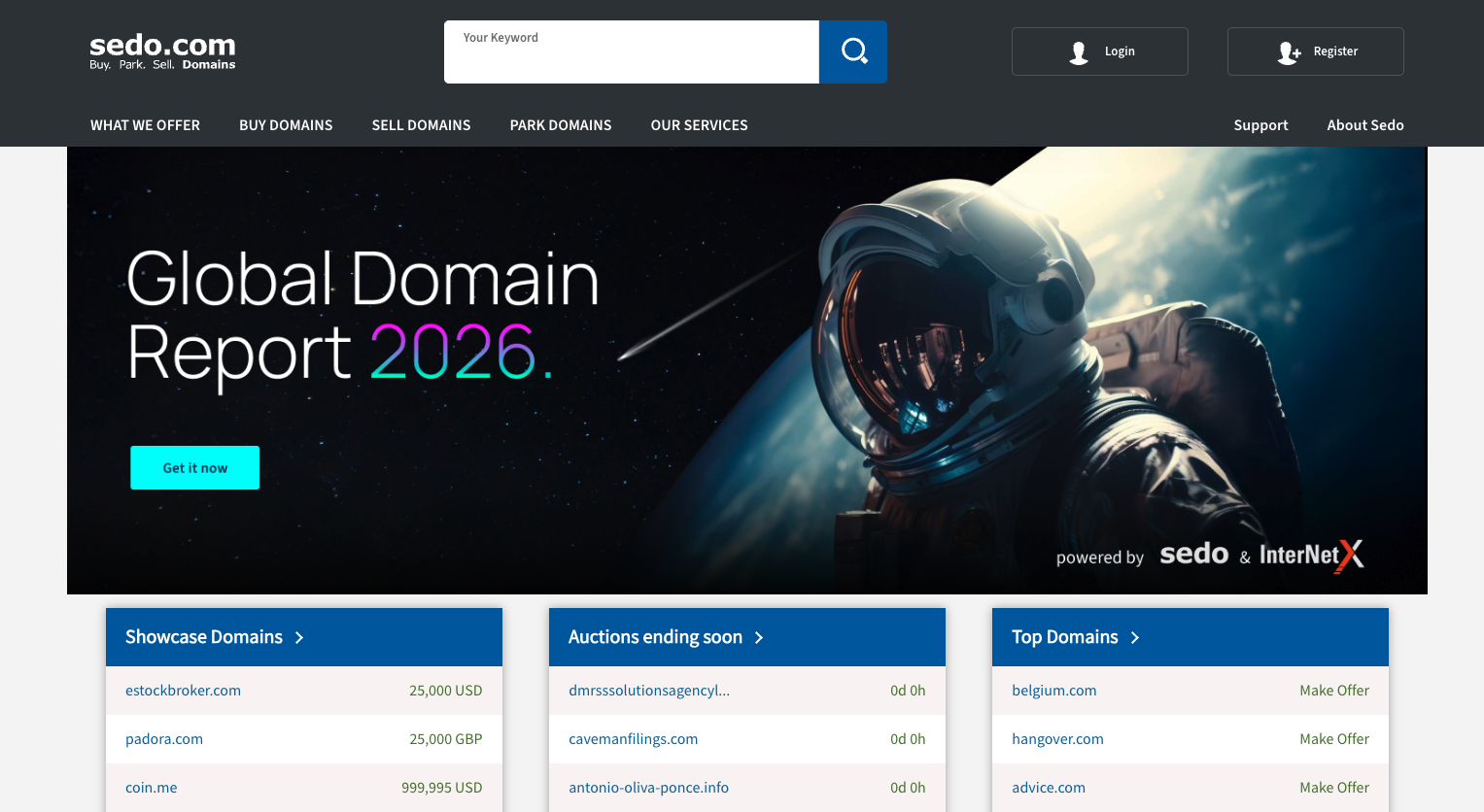Viewport: 1484px width, 812px height.
Task: Click the Register add-user icon
Action: [x=1289, y=52]
